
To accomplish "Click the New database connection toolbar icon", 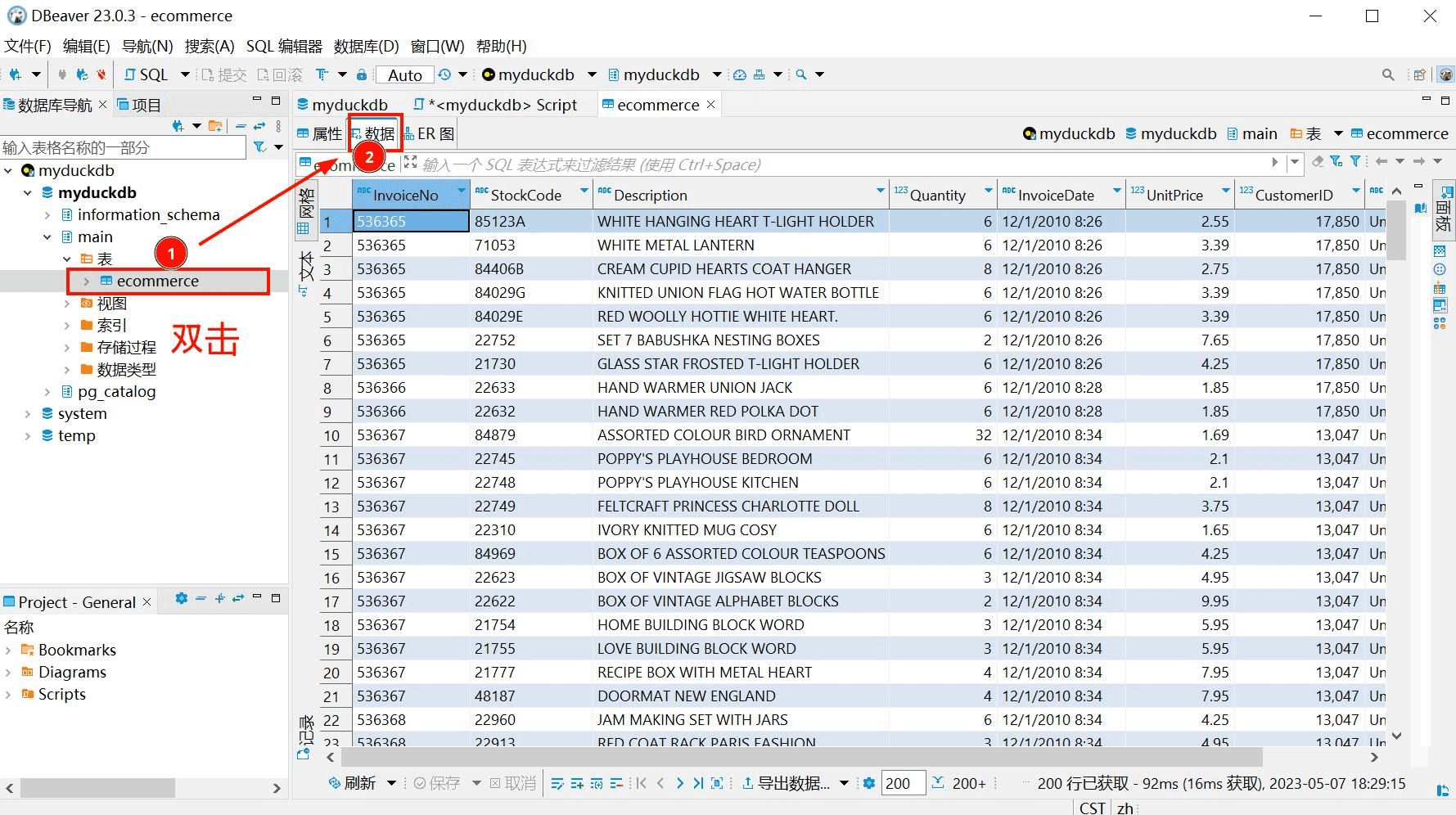I will coord(16,74).
